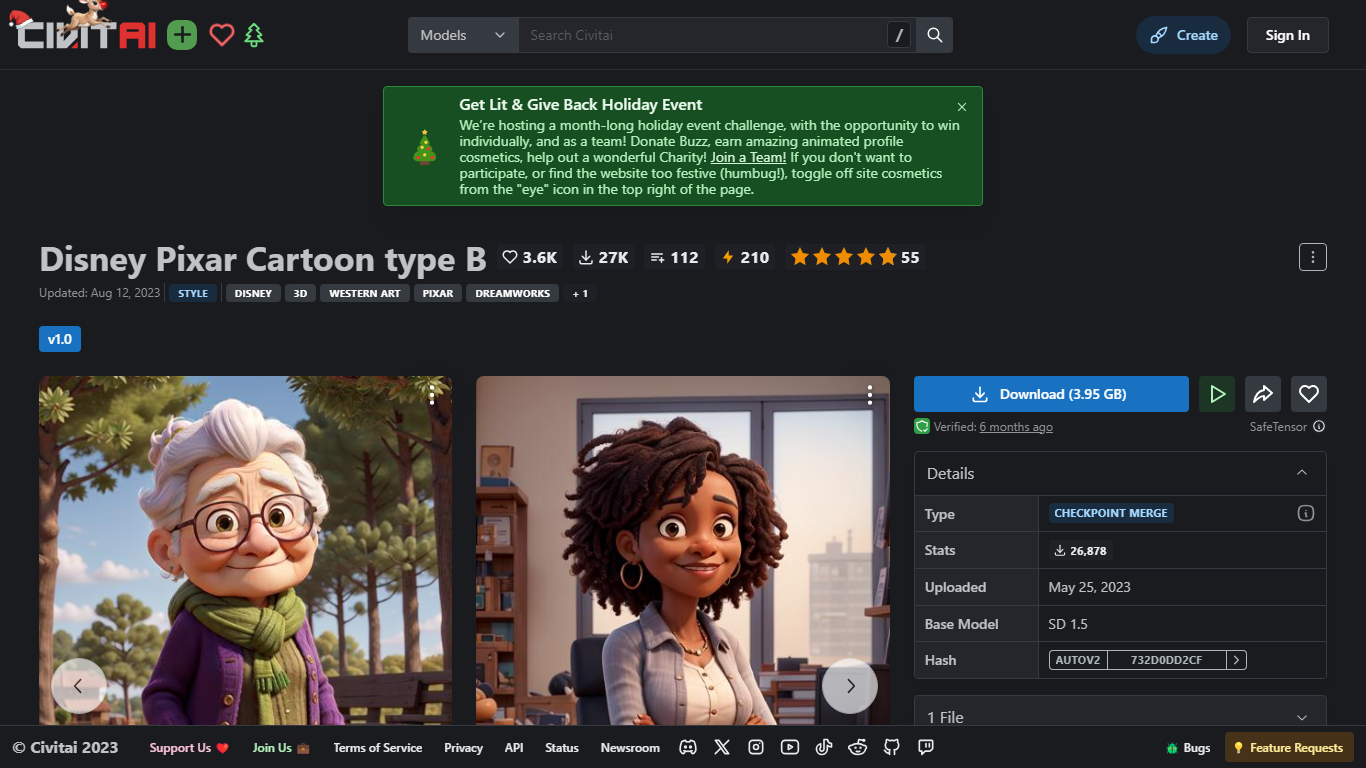Click the info icon in Type row
This screenshot has width=1366, height=768.
click(x=1305, y=513)
